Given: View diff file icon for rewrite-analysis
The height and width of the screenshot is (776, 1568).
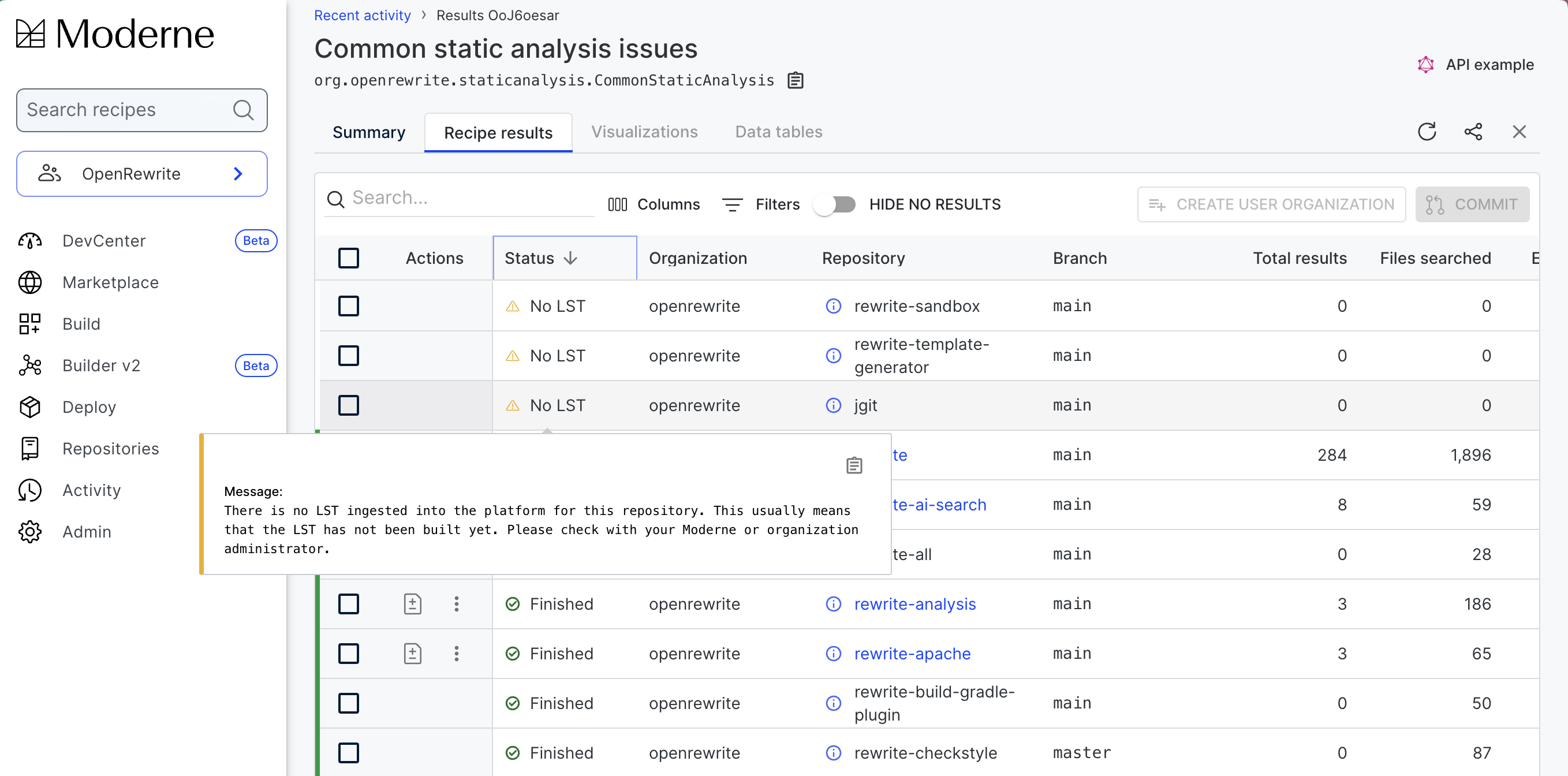Looking at the screenshot, I should [x=413, y=605].
